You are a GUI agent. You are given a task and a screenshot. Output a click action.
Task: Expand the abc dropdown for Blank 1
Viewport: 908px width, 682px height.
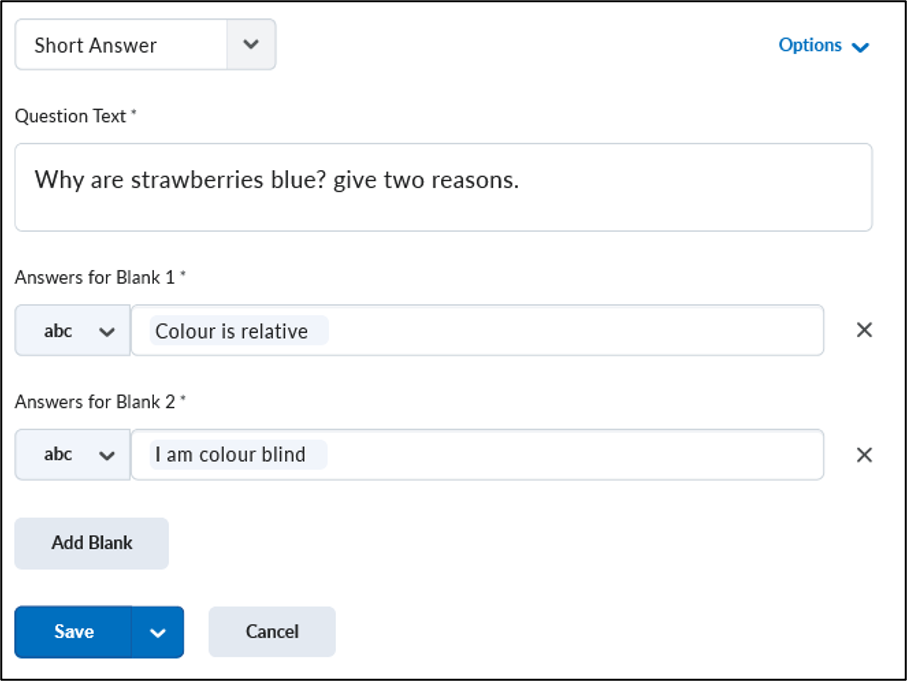pos(72,331)
